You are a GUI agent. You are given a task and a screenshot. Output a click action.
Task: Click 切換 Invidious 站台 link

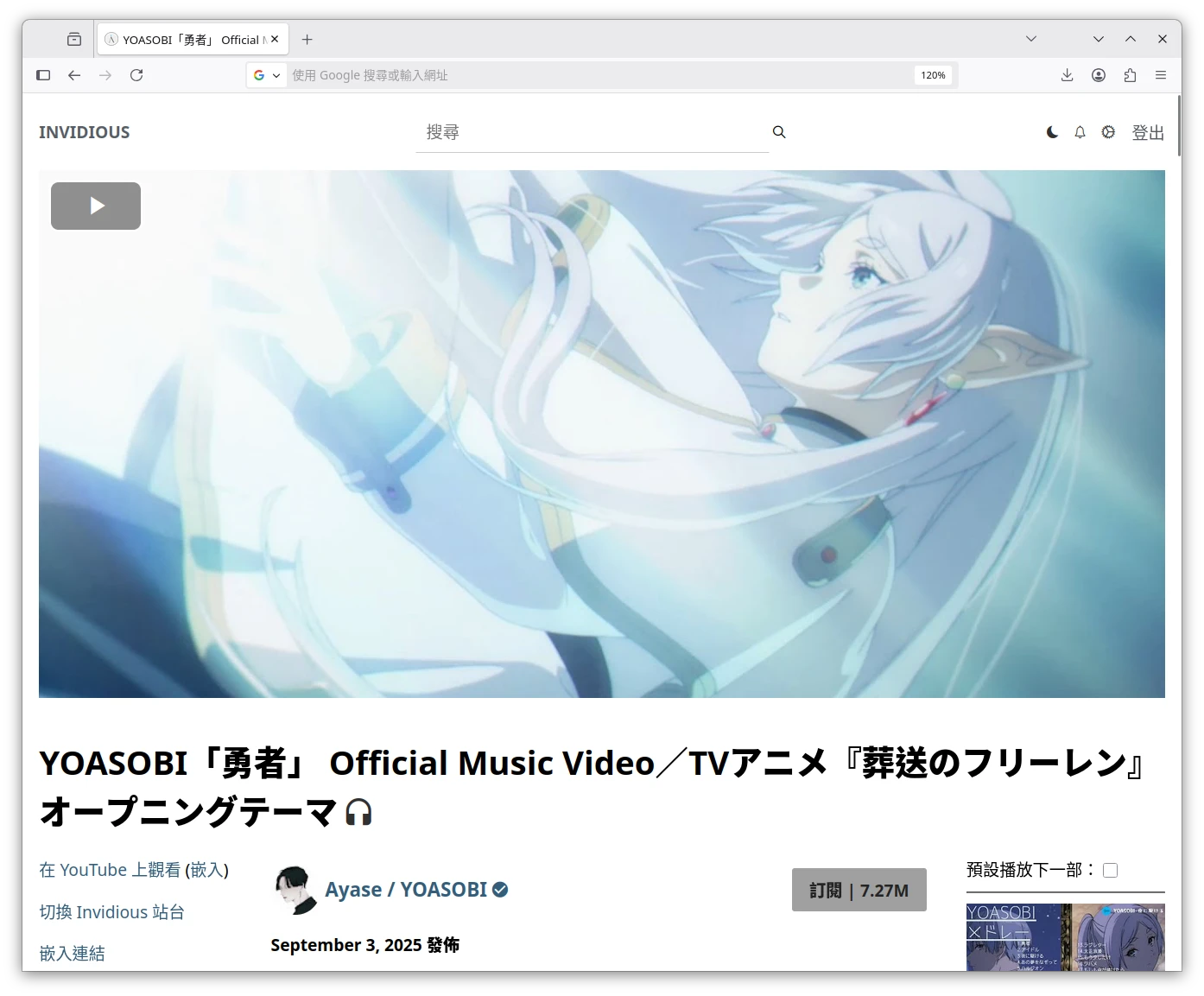point(111,912)
